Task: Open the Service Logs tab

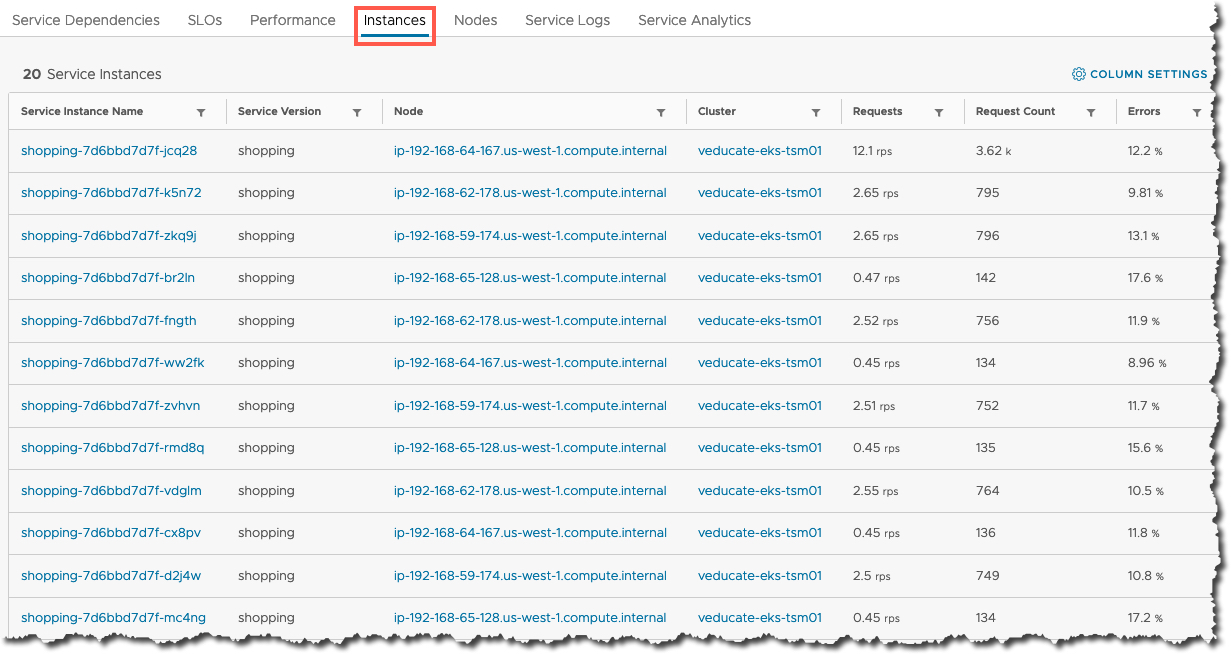Action: tap(567, 20)
